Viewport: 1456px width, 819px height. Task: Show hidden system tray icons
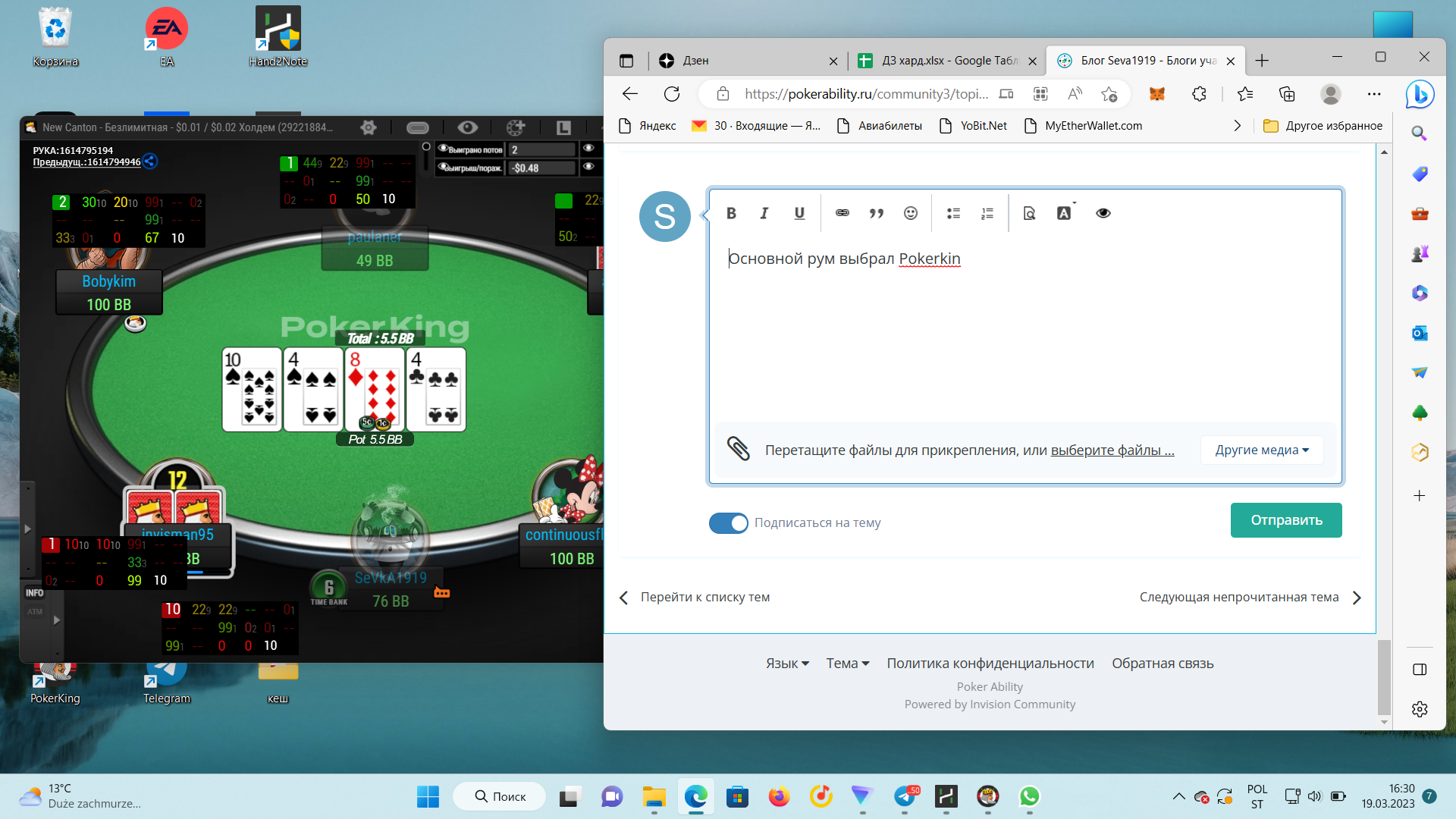point(1178,796)
